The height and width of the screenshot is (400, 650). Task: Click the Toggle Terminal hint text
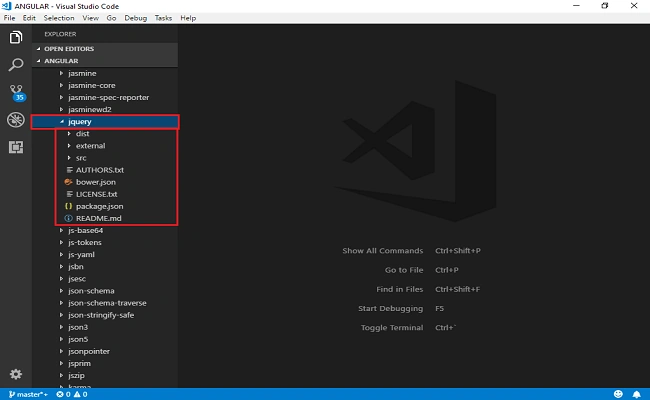pos(392,327)
